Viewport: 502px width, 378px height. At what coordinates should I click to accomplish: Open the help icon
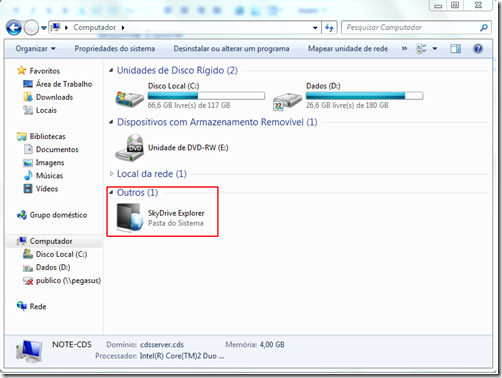pos(478,49)
